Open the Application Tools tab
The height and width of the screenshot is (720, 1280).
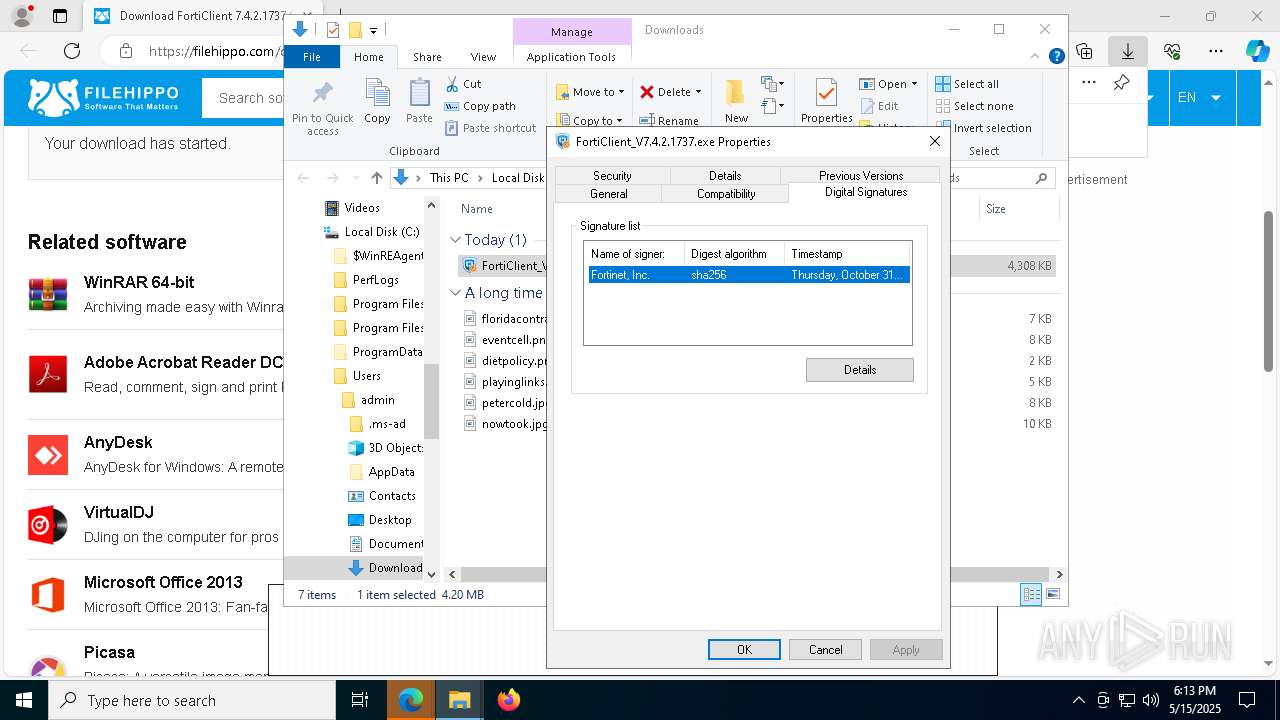click(571, 57)
